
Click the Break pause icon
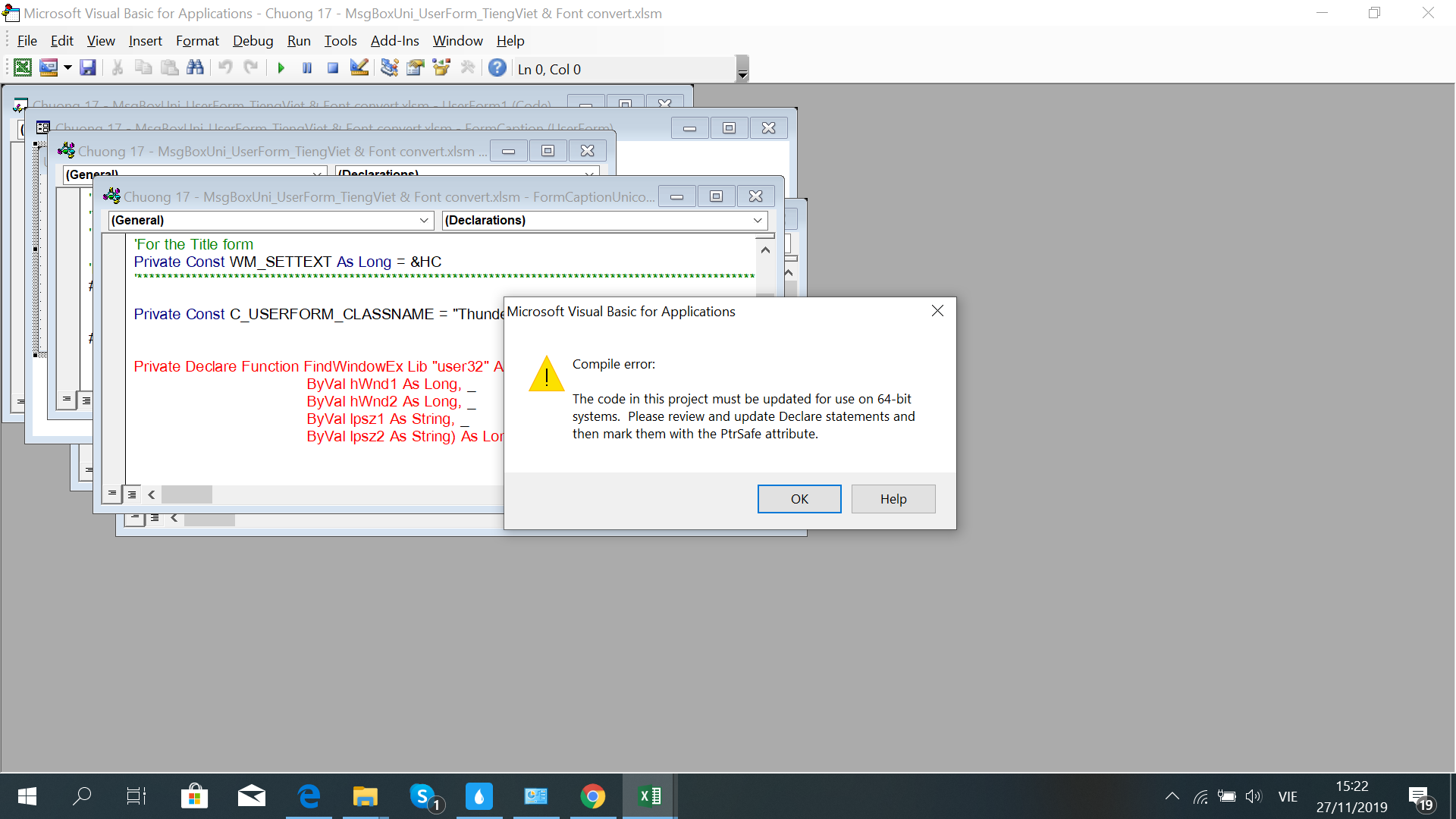point(307,68)
